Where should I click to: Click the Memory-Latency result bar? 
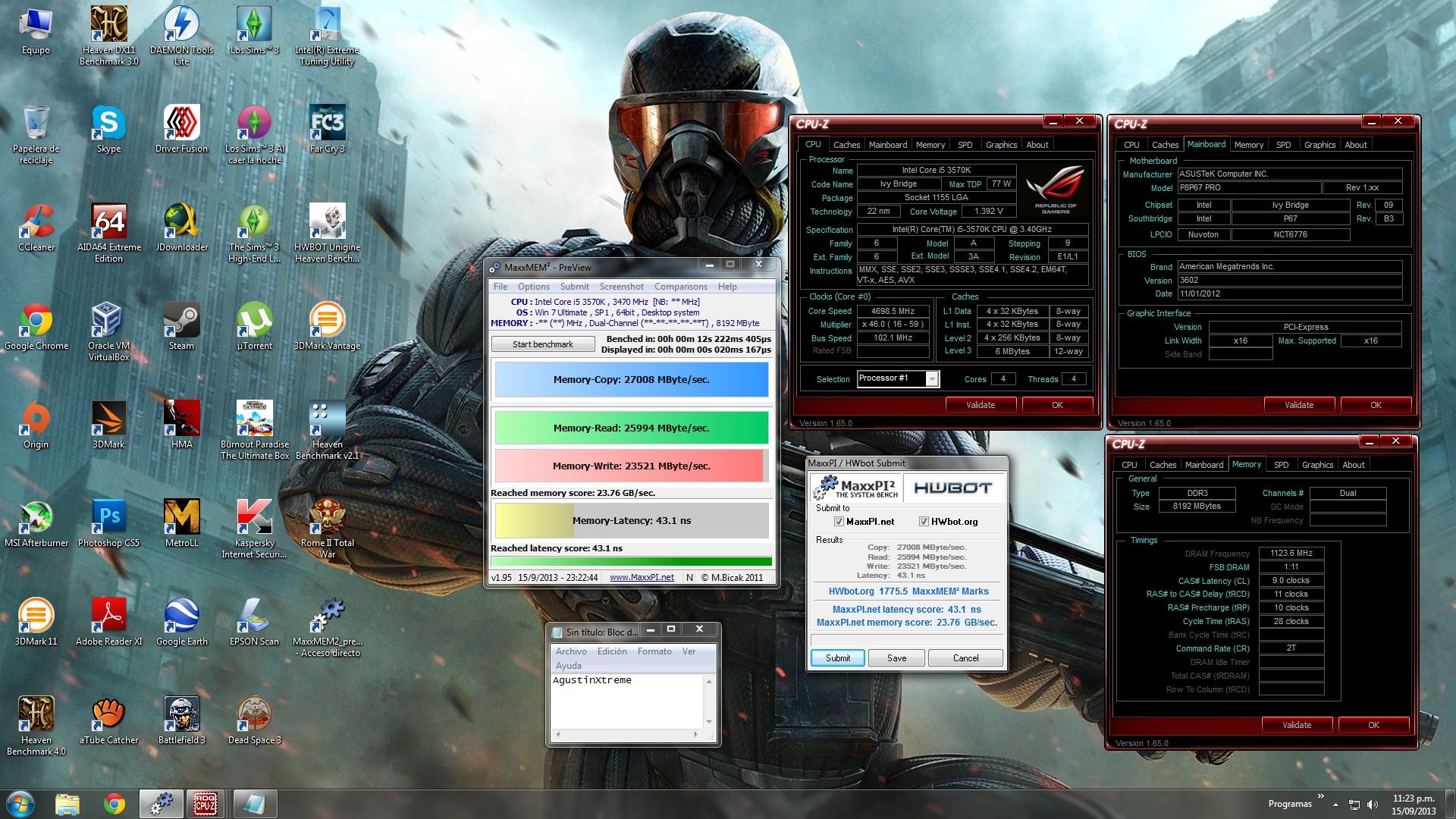632,521
